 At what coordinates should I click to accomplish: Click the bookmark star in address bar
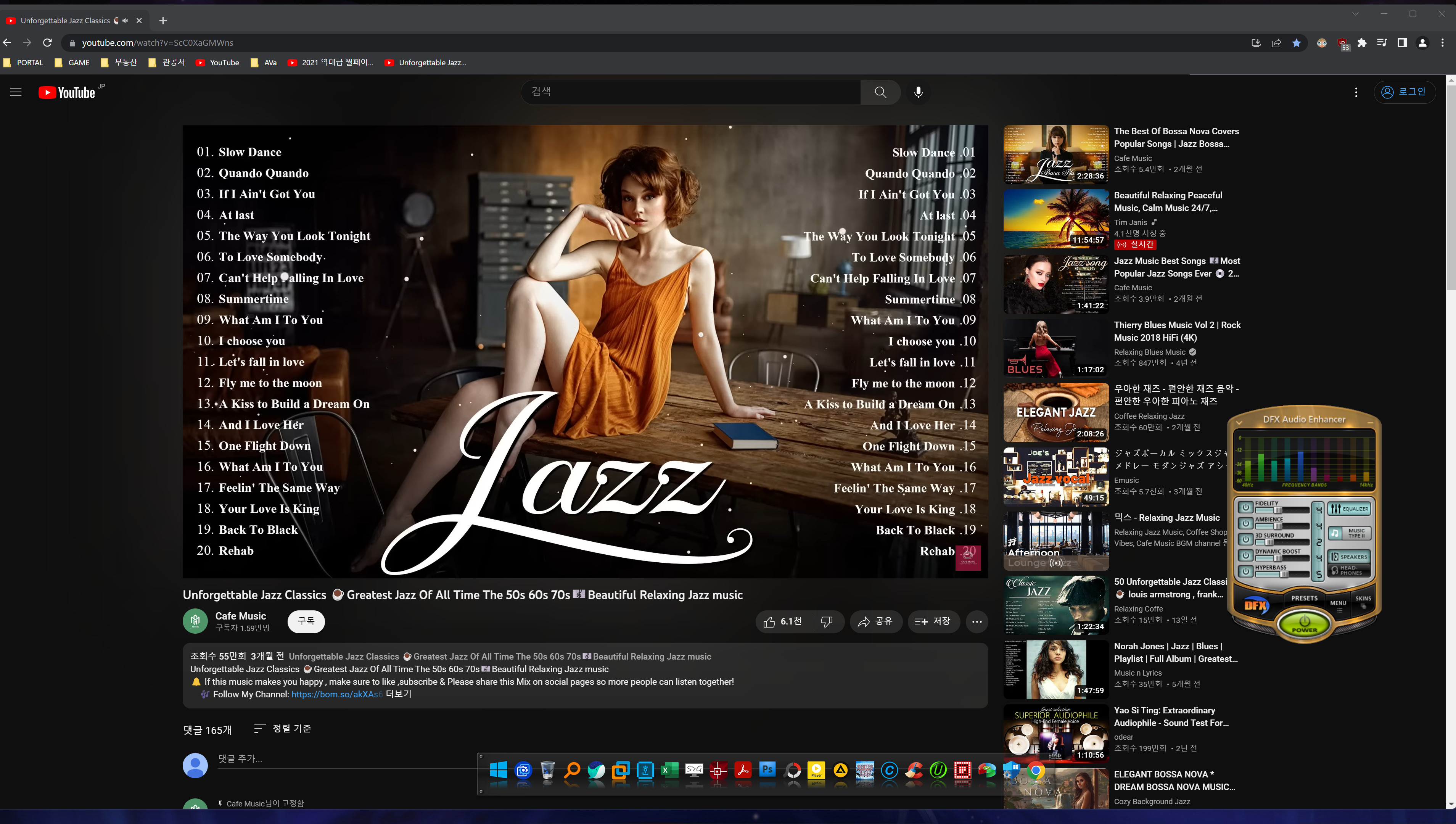(x=1297, y=43)
